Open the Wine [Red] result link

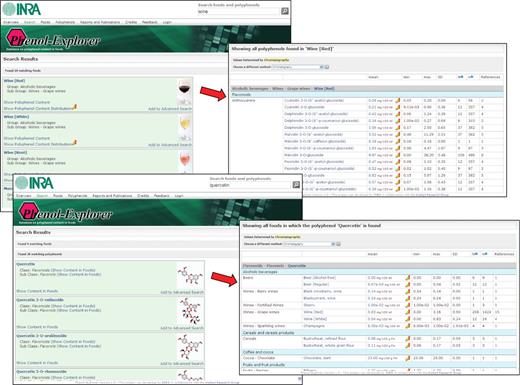14,81
